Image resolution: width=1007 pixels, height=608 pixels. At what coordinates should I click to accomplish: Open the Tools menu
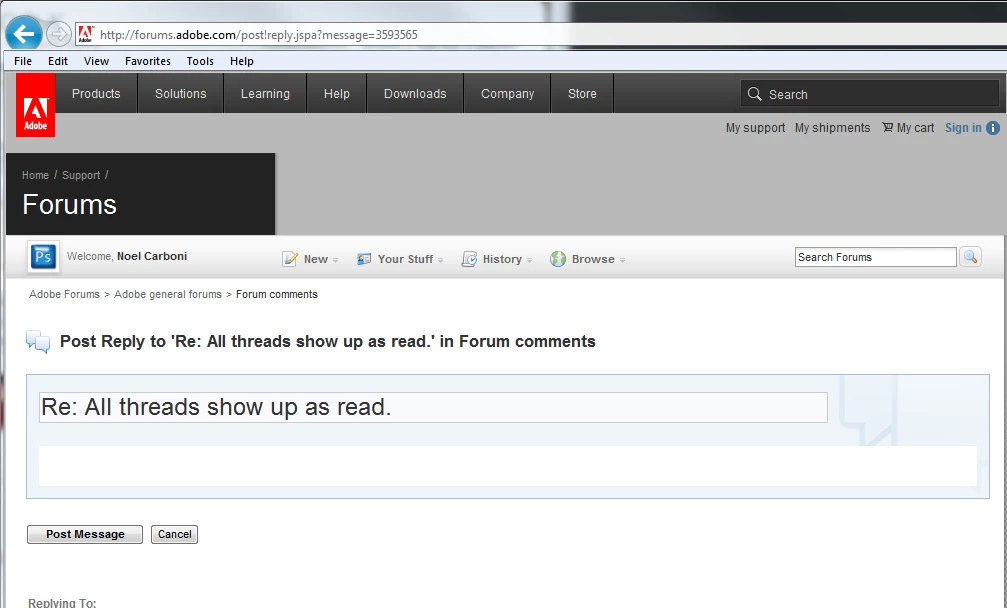[200, 61]
